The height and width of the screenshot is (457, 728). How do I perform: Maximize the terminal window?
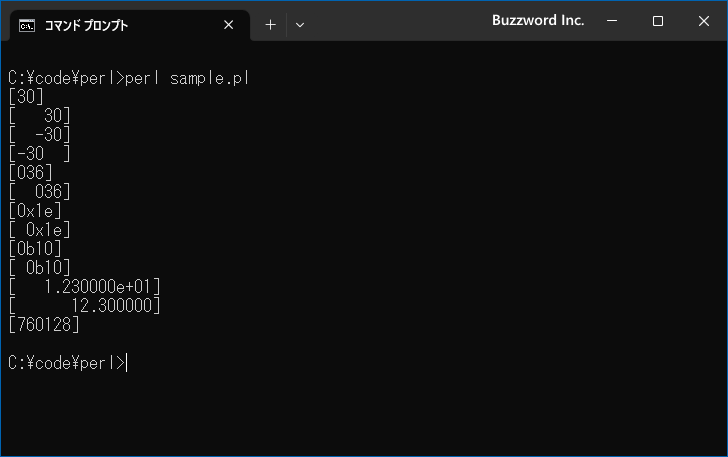coord(657,20)
